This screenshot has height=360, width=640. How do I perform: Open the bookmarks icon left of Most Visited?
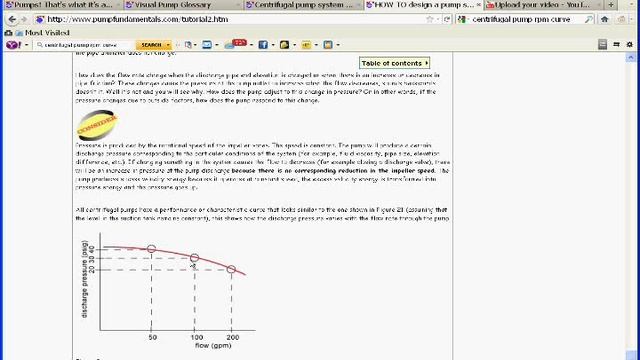coord(8,33)
